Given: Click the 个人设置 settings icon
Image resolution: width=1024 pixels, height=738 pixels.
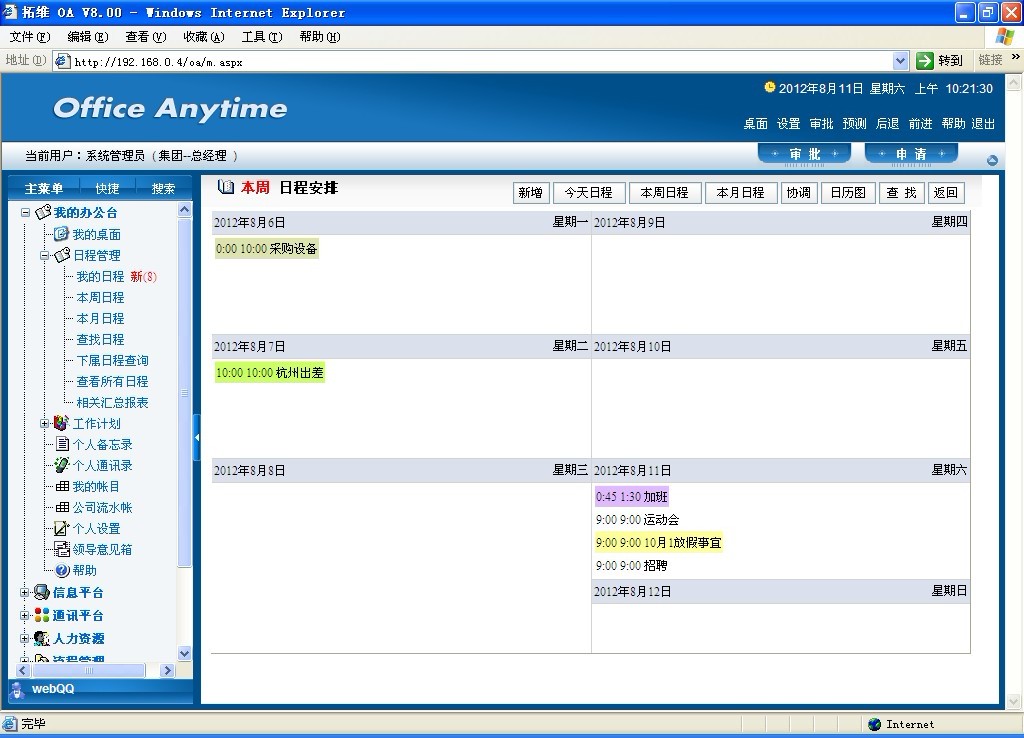Looking at the screenshot, I should (62, 528).
